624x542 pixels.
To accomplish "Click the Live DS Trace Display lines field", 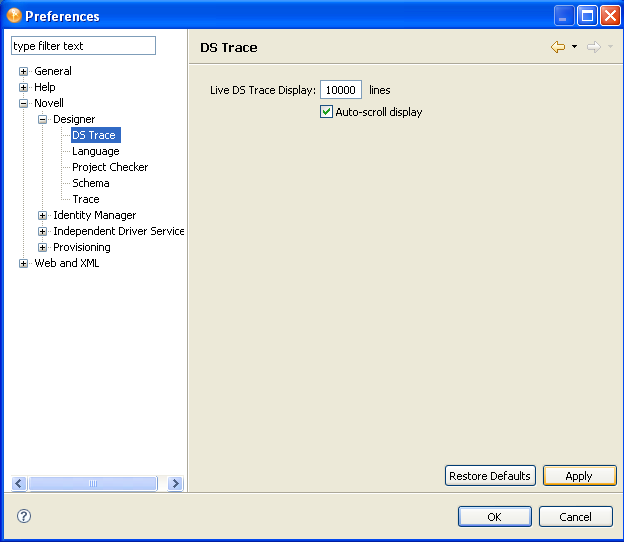I will pos(341,90).
